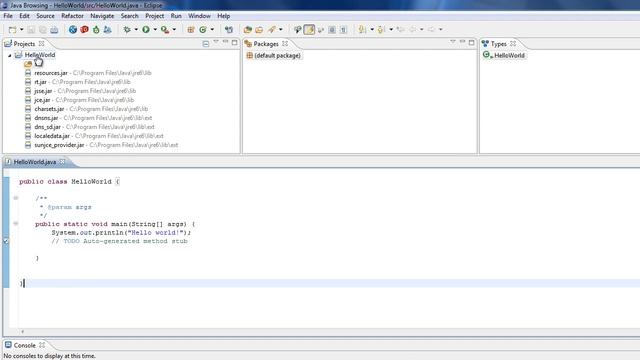The height and width of the screenshot is (360, 640).
Task: Select jsse.jar in the project tree
Action: (43, 91)
